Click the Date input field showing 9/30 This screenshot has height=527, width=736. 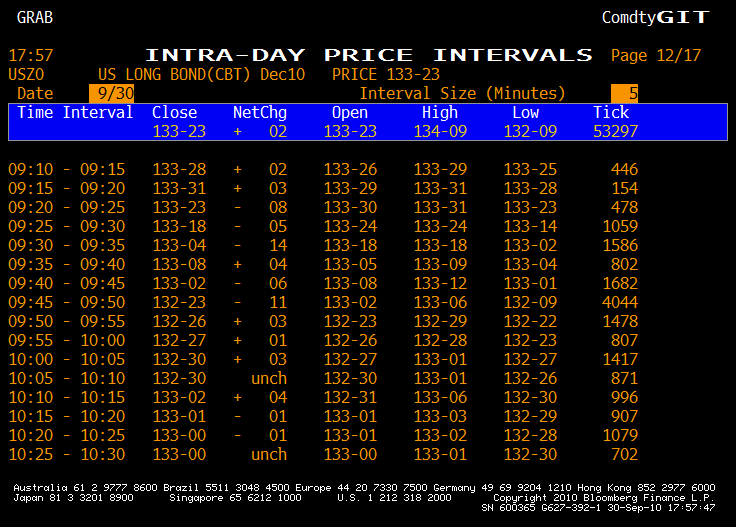(111, 93)
